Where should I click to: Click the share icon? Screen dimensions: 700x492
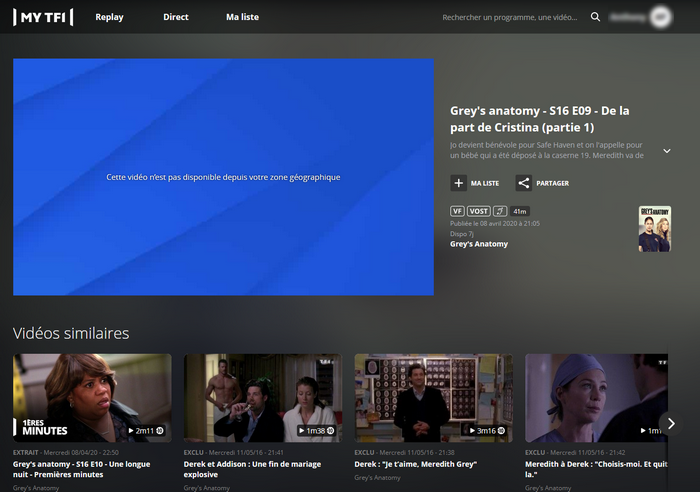[524, 183]
